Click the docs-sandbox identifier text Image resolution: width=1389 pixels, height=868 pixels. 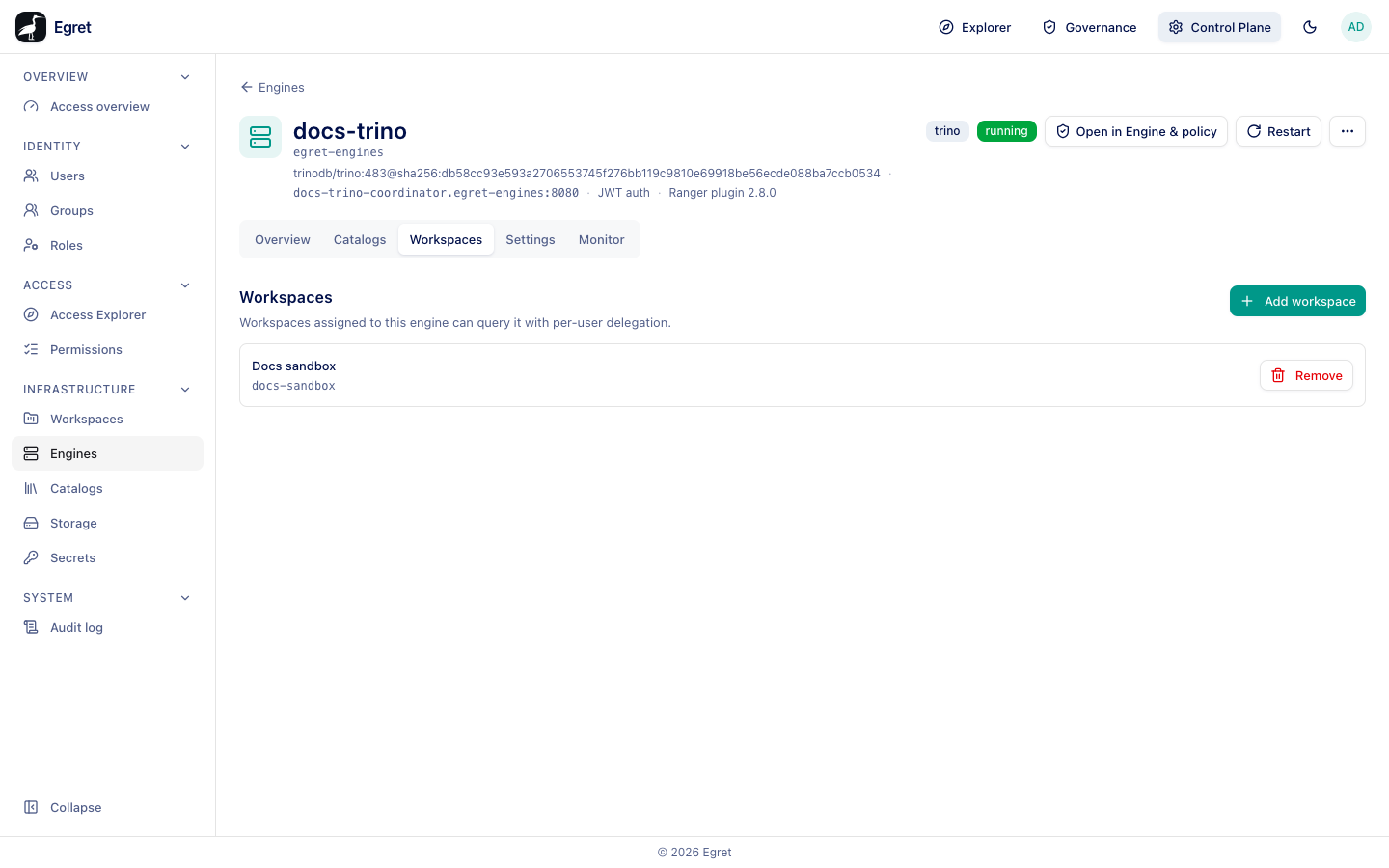pos(293,386)
